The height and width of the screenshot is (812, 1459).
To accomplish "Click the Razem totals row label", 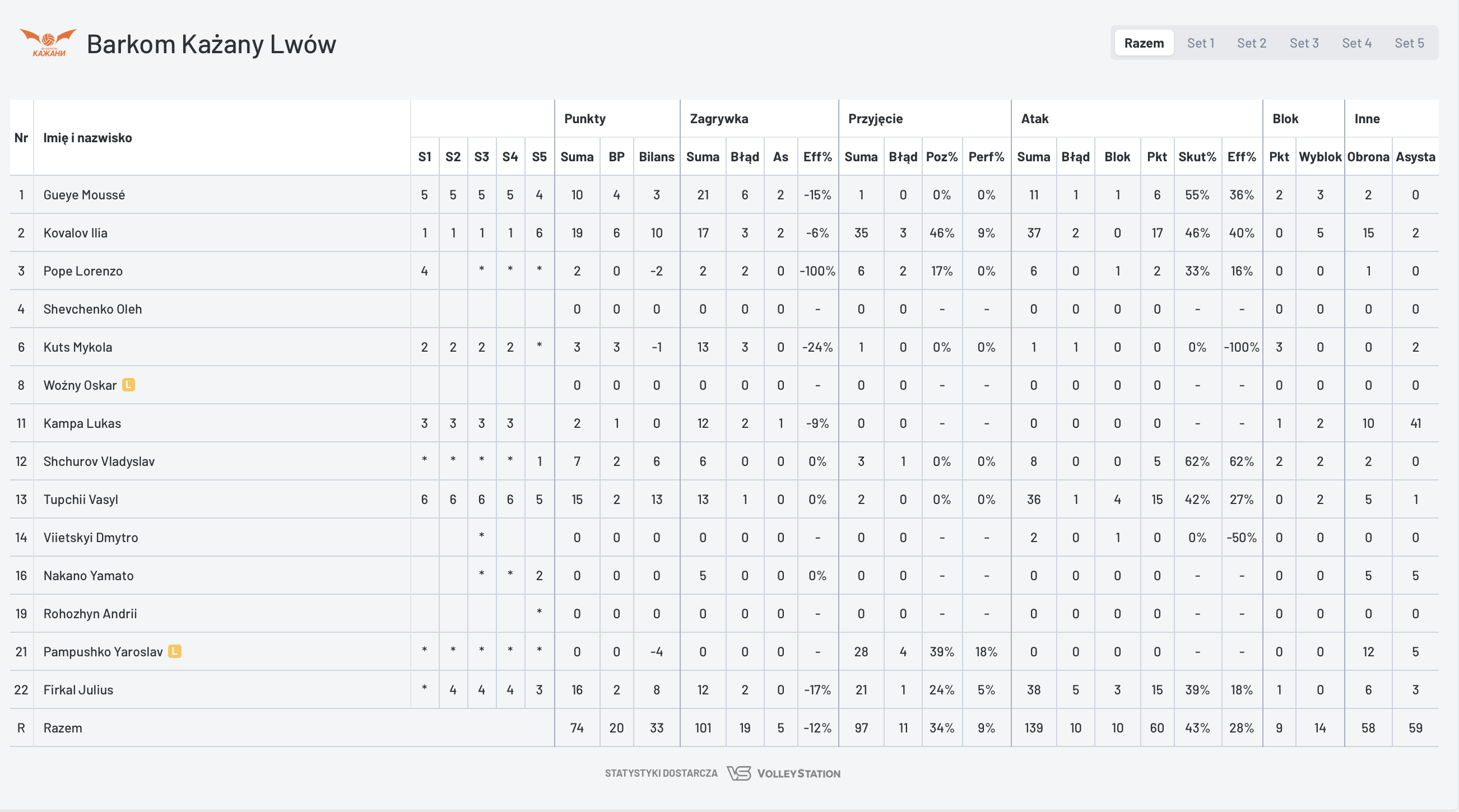I will pos(63,728).
